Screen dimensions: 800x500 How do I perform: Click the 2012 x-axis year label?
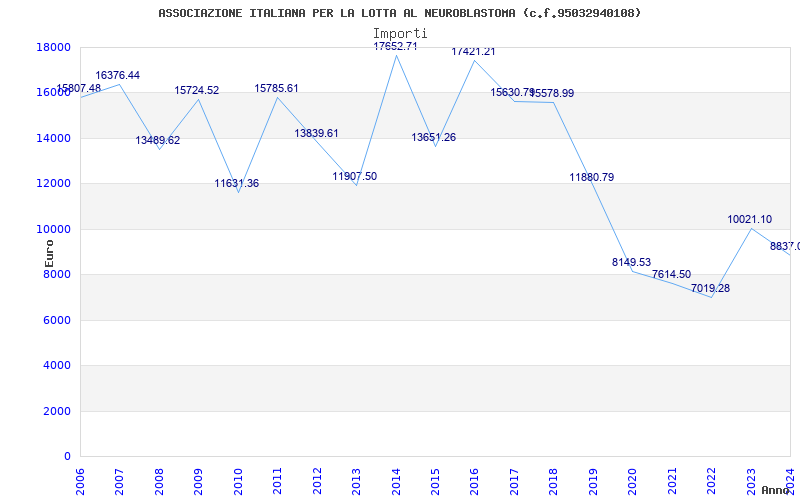click(317, 481)
